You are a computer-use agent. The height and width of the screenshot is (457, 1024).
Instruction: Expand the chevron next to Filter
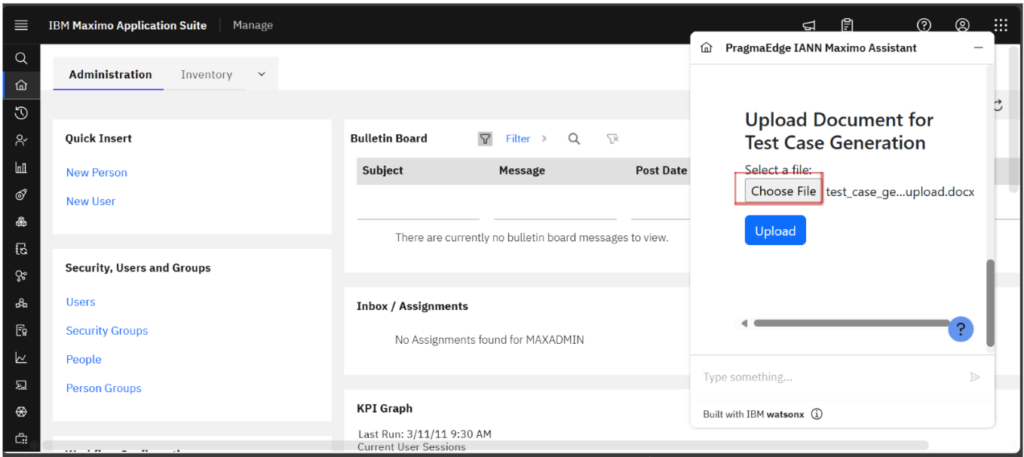click(x=544, y=138)
